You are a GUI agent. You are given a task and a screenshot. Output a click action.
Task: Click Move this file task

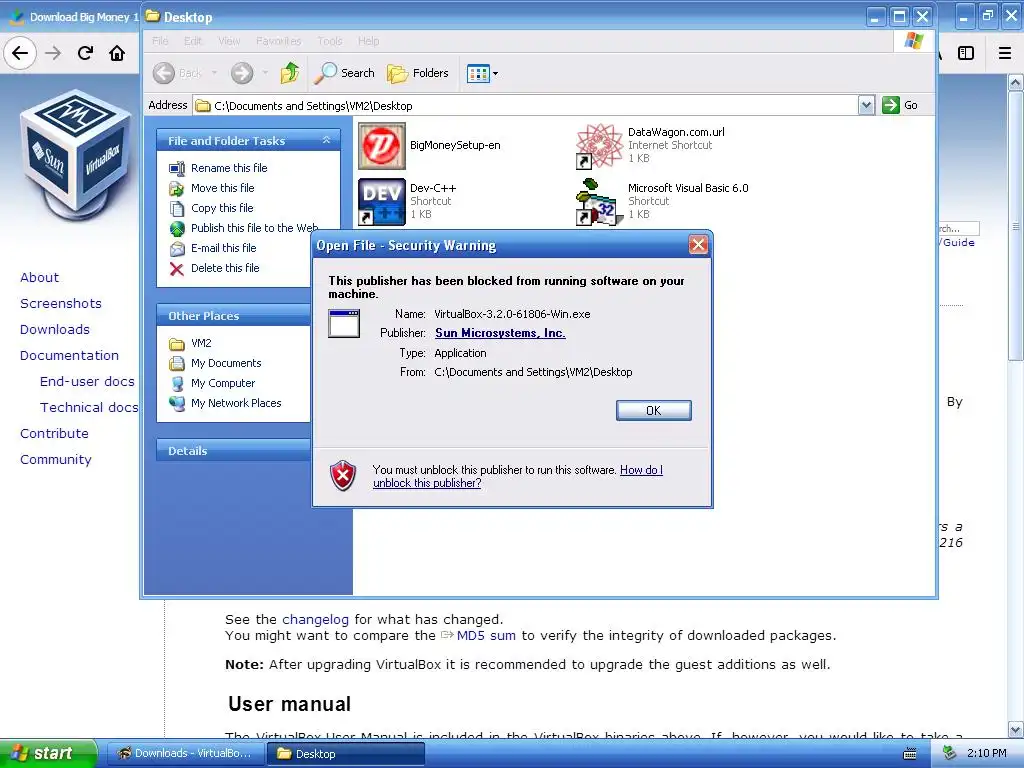[223, 188]
